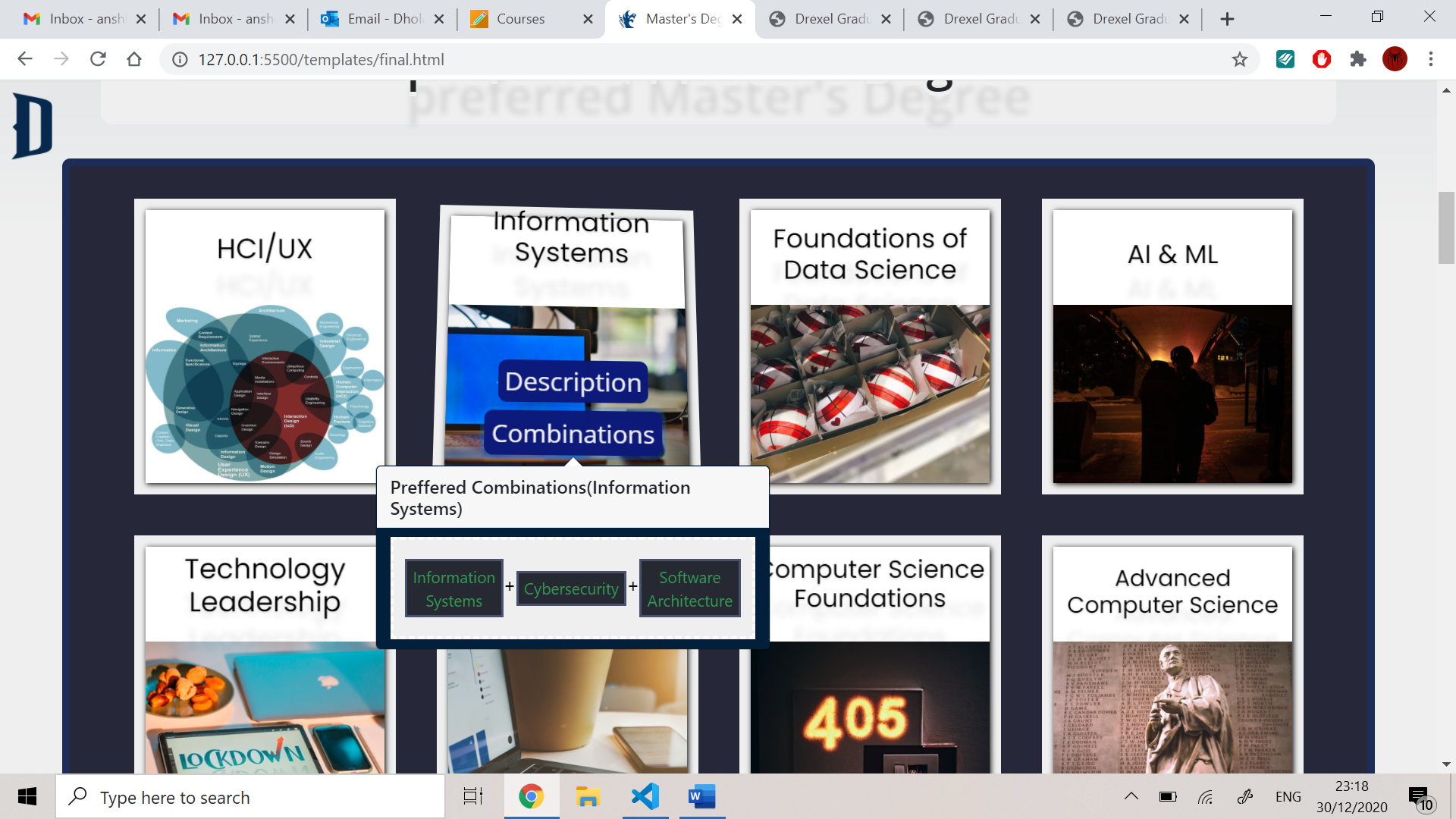1456x819 pixels.
Task: Click the Drexel dragon D logo
Action: coord(33,126)
